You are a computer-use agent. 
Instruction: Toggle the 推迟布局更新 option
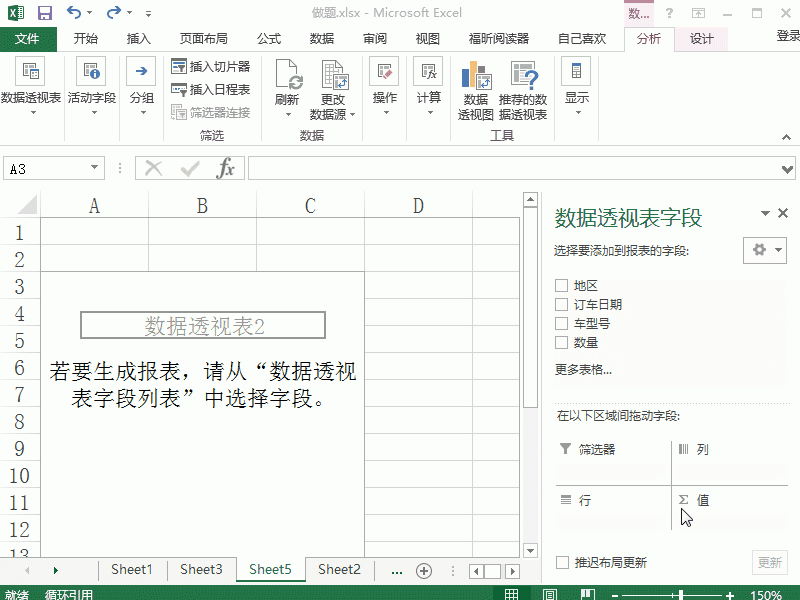click(562, 562)
